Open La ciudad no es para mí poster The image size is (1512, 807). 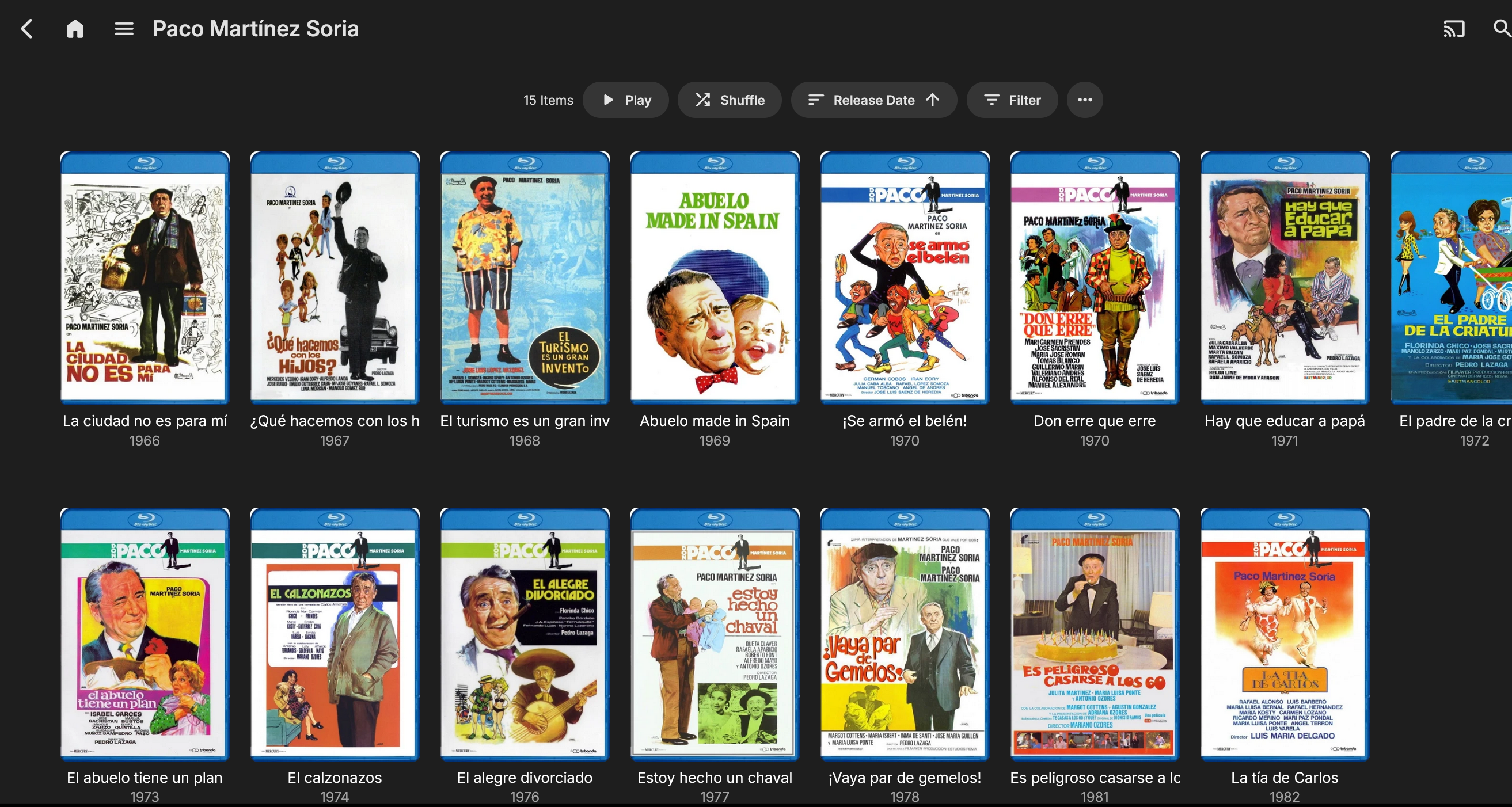coord(145,278)
